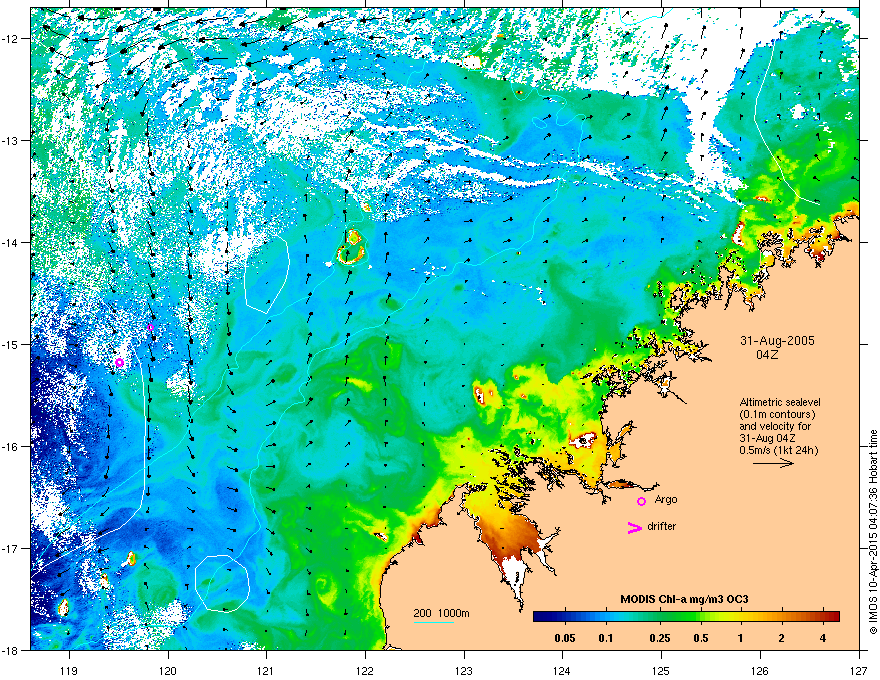The height and width of the screenshot is (680, 880).
Task: Click latitude axis label -14
Action: (x=11, y=242)
